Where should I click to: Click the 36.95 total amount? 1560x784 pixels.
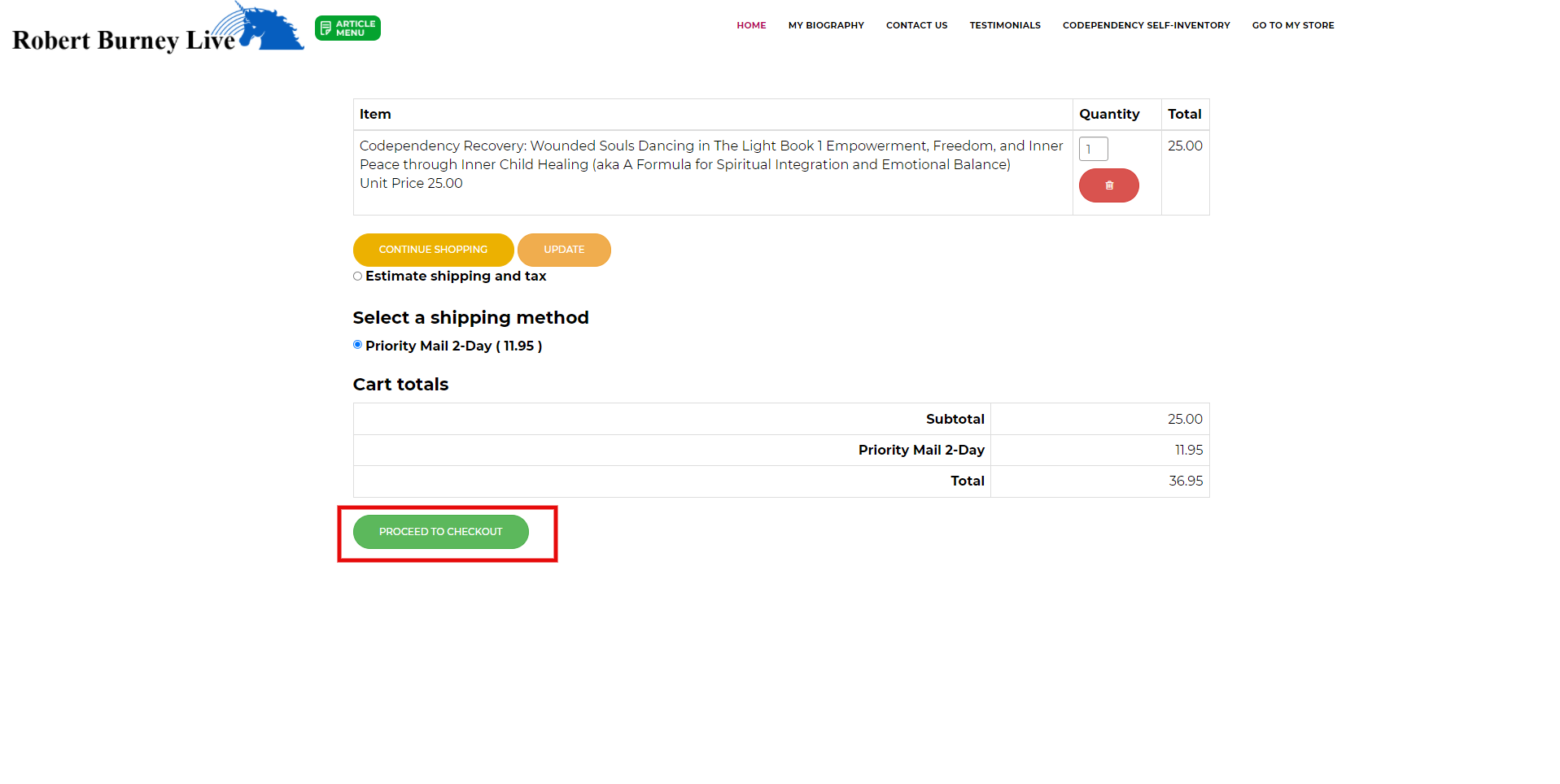click(1185, 481)
